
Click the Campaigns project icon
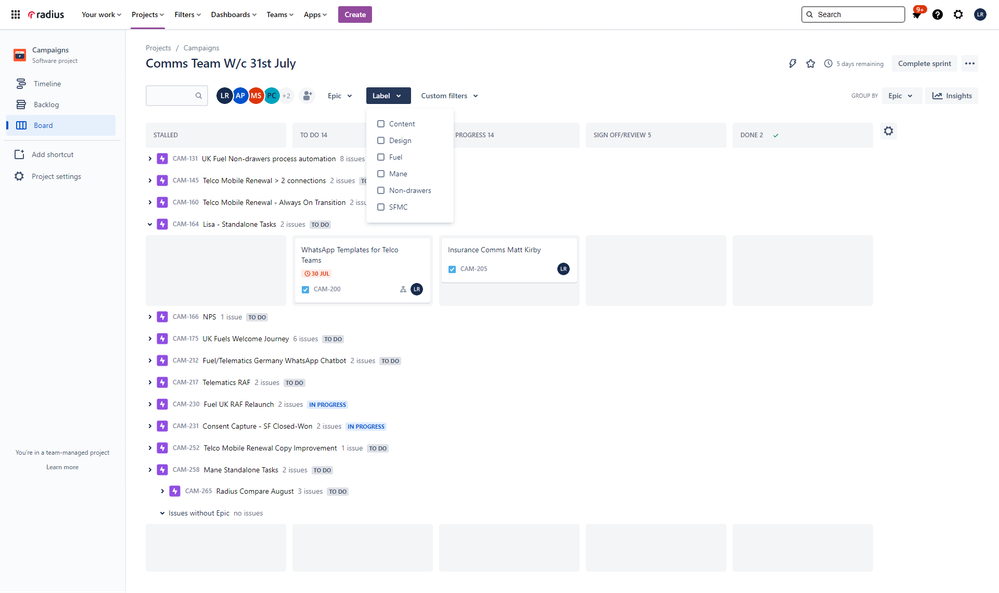pyautogui.click(x=20, y=55)
